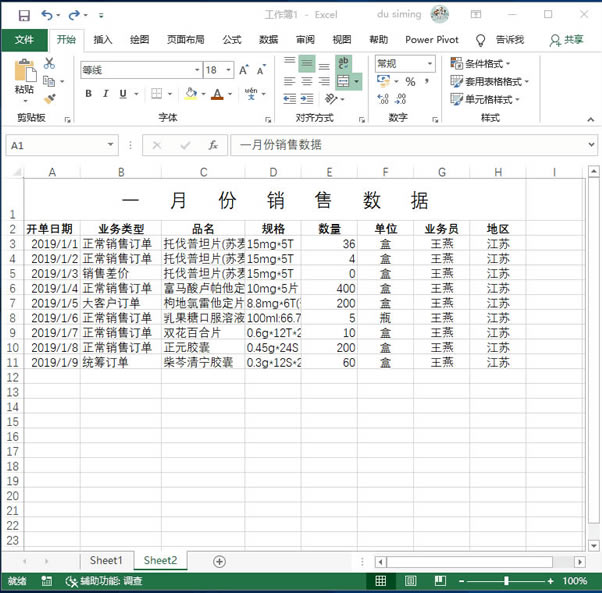Expand the formula bar
Image resolution: width=602 pixels, height=593 pixels.
click(x=591, y=145)
